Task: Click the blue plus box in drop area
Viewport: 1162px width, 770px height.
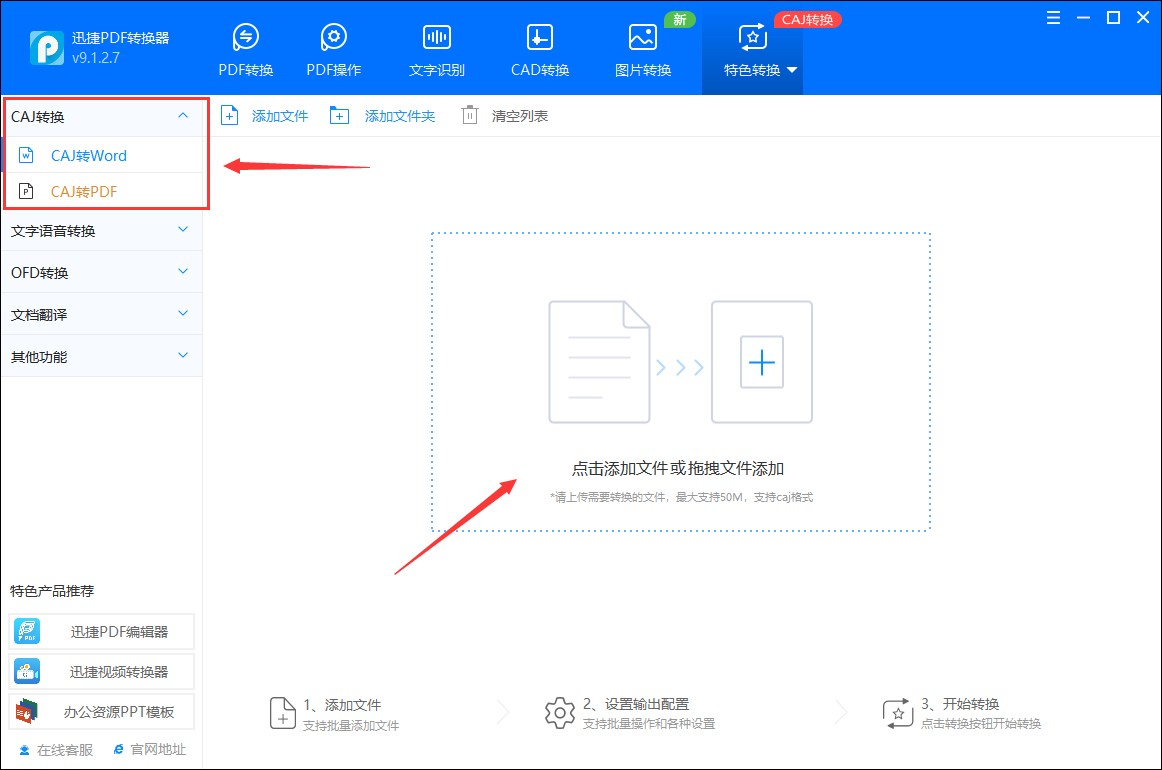Action: click(x=762, y=362)
